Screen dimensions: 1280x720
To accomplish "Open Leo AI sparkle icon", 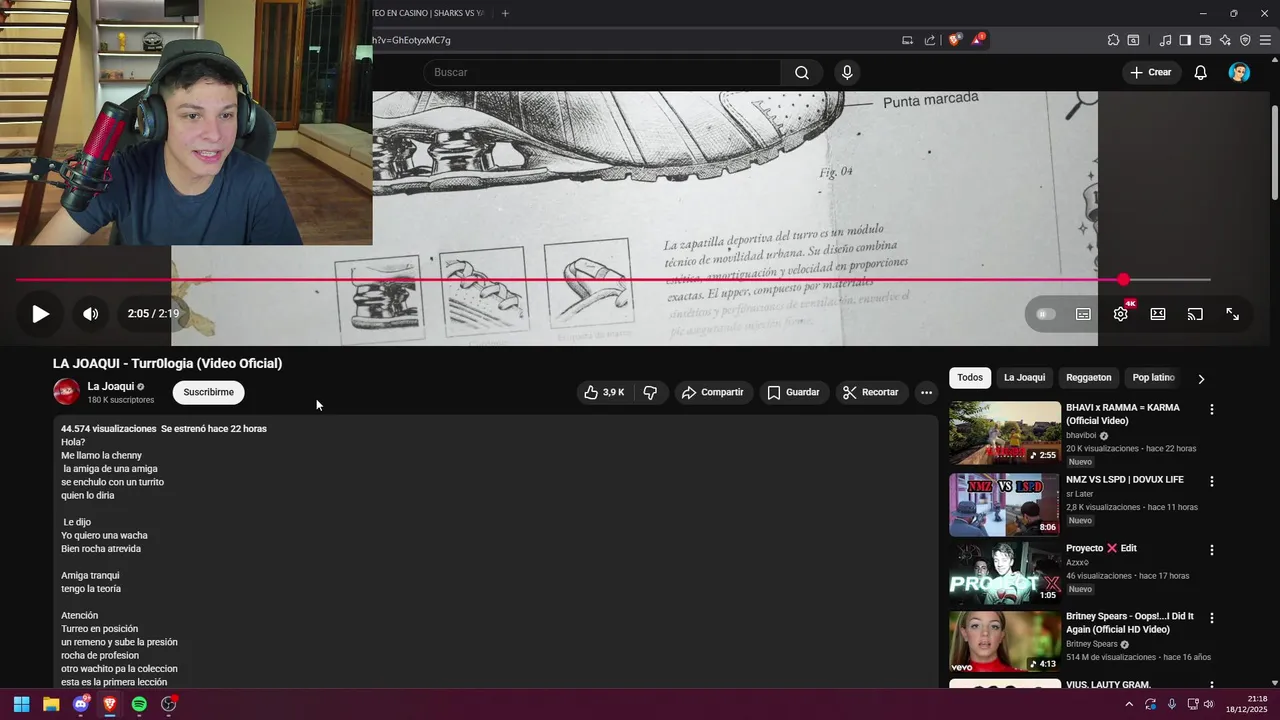I will pyautogui.click(x=1225, y=40).
